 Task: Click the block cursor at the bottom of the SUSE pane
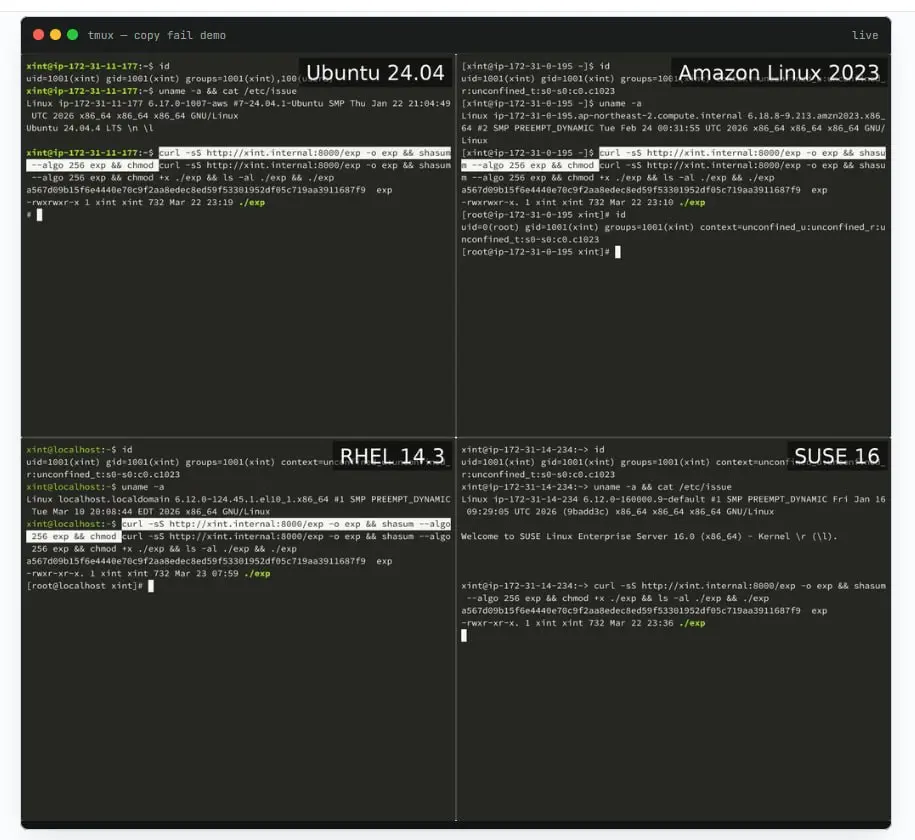coord(464,636)
